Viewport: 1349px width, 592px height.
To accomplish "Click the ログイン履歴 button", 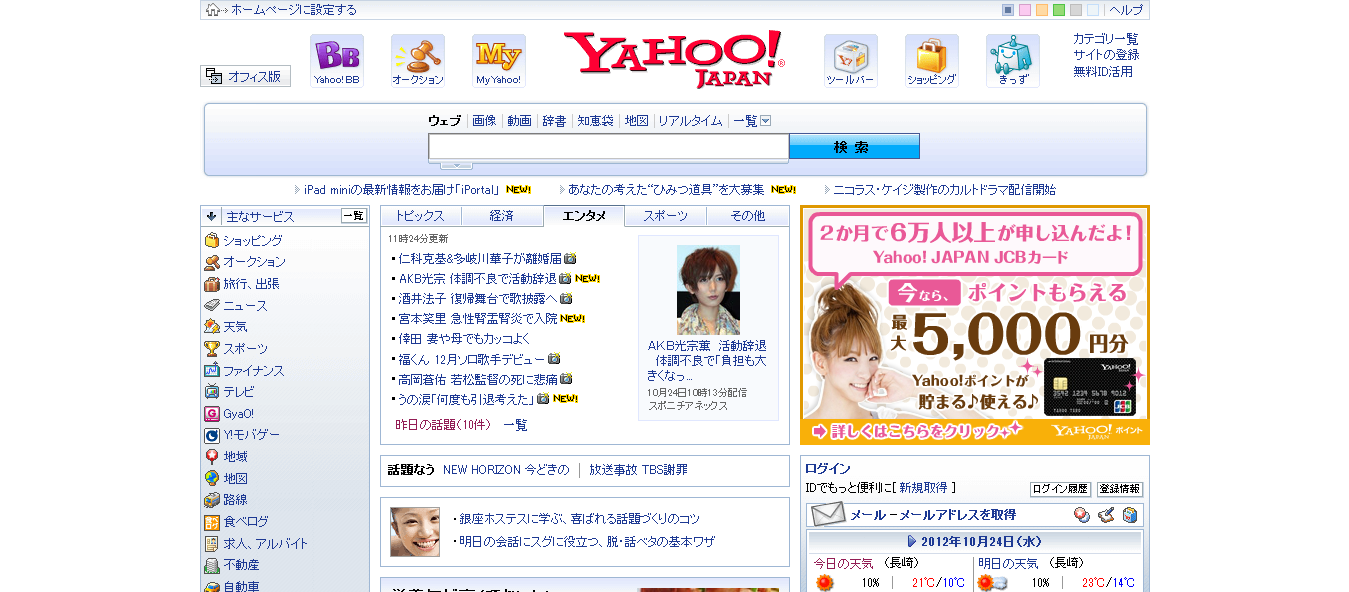I will pyautogui.click(x=1060, y=489).
